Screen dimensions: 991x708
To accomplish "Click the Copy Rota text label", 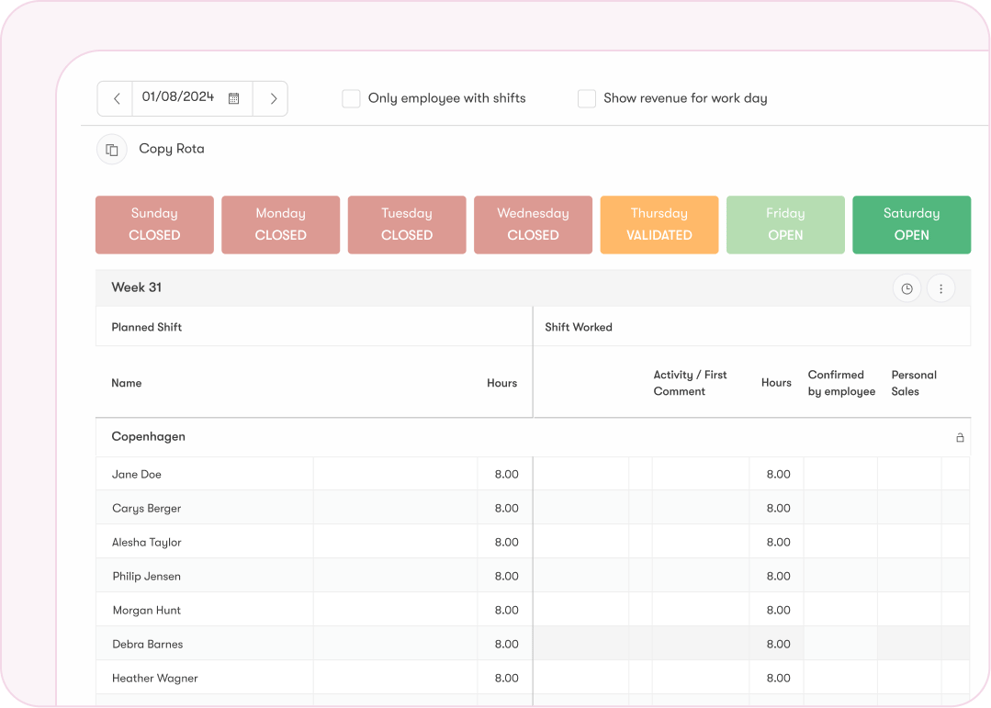I will click(171, 148).
